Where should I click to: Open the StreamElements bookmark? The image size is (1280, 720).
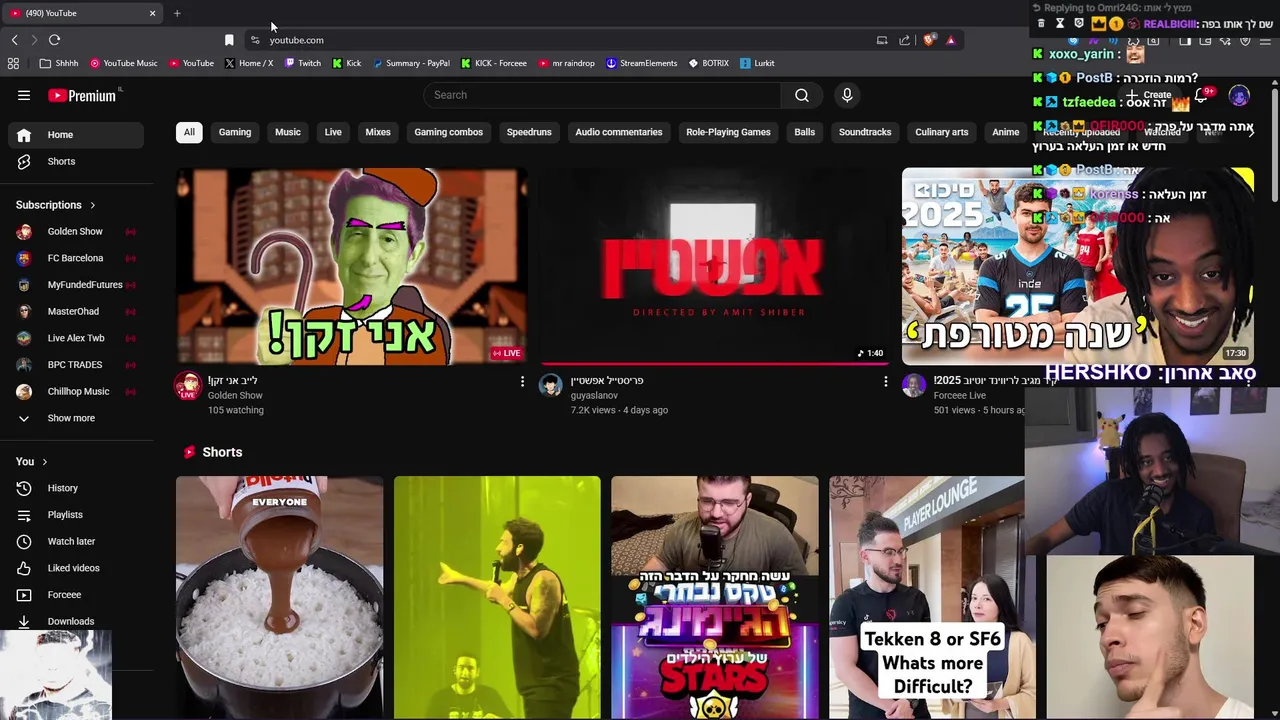pos(642,63)
